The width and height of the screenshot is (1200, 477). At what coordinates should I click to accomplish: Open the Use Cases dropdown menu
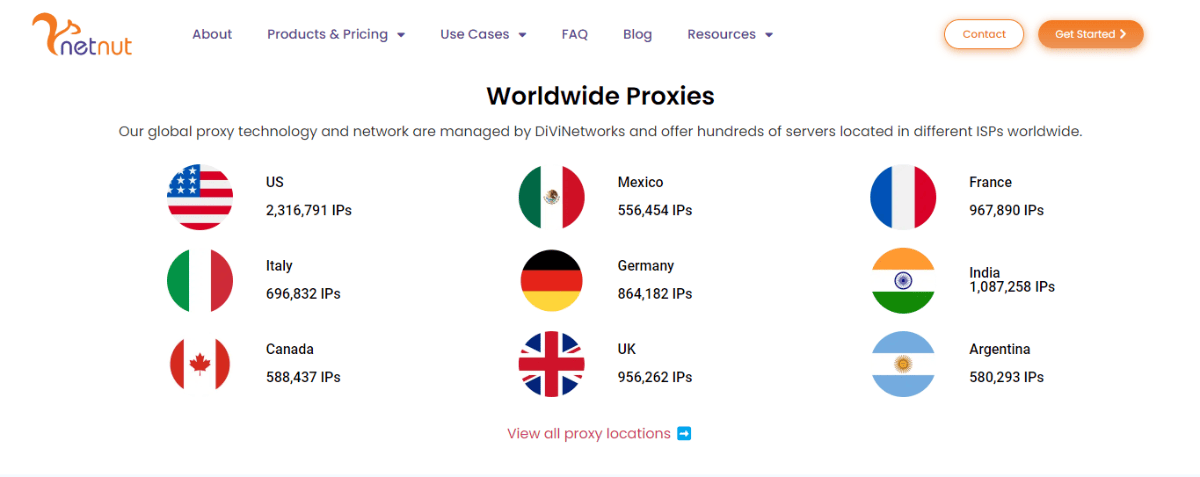pos(482,34)
